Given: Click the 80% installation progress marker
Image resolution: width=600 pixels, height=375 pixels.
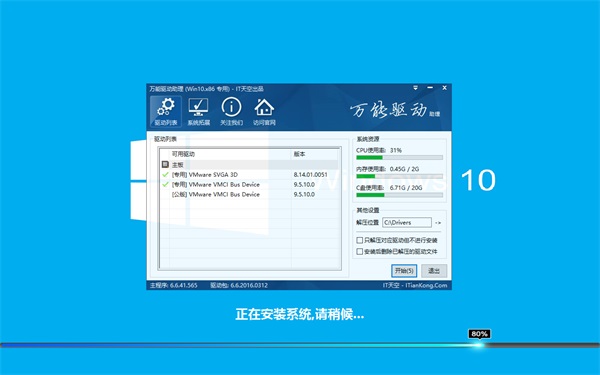Looking at the screenshot, I should pos(479,334).
